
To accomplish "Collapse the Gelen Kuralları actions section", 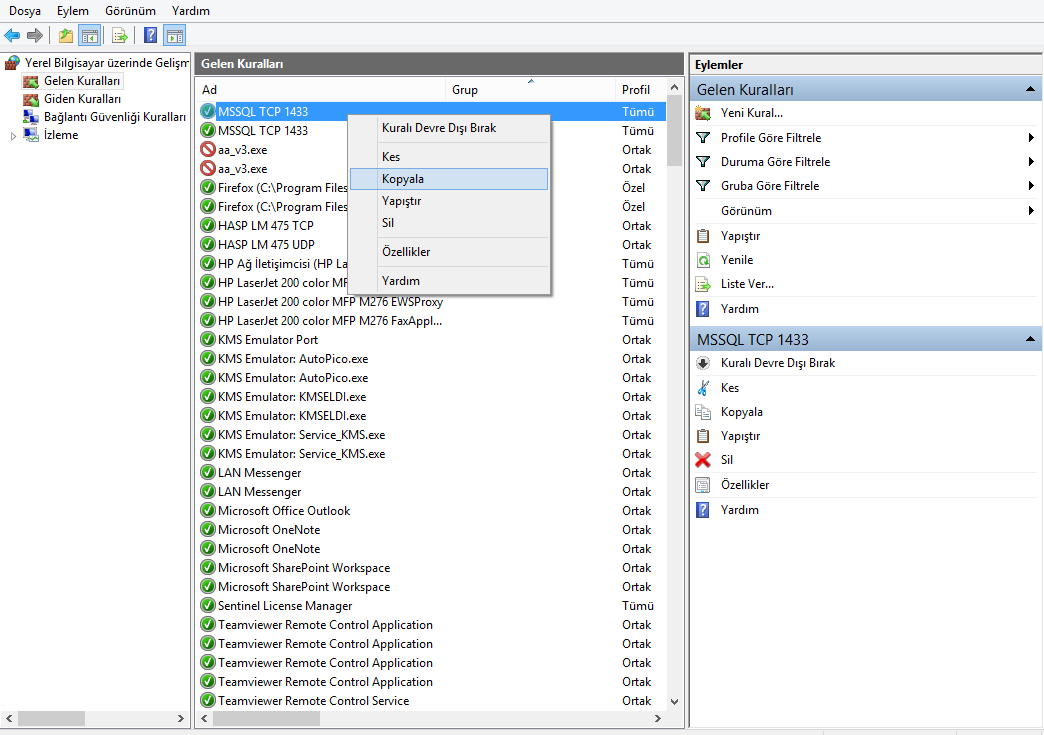I will tap(1030, 90).
